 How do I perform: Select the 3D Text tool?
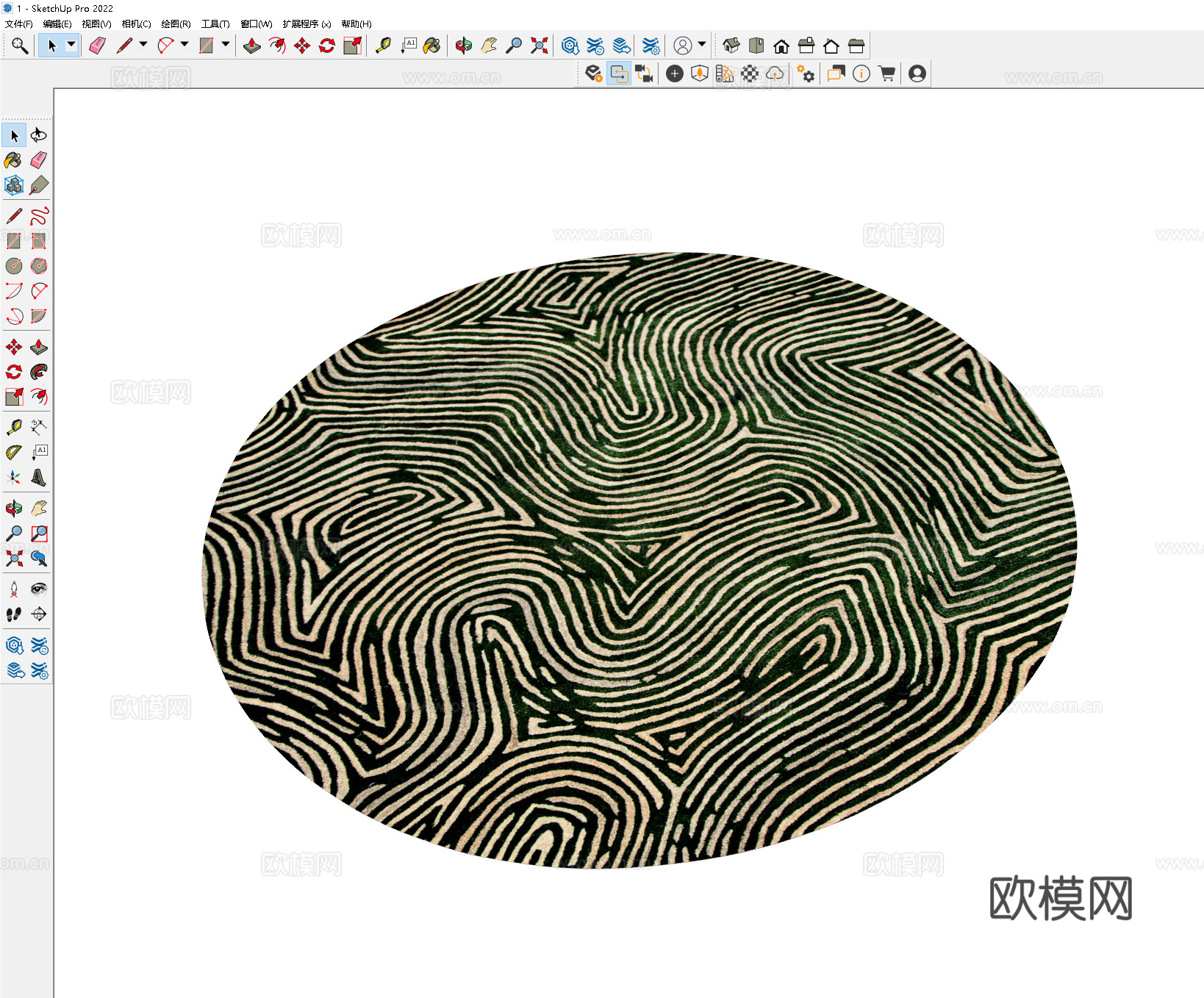pyautogui.click(x=39, y=478)
